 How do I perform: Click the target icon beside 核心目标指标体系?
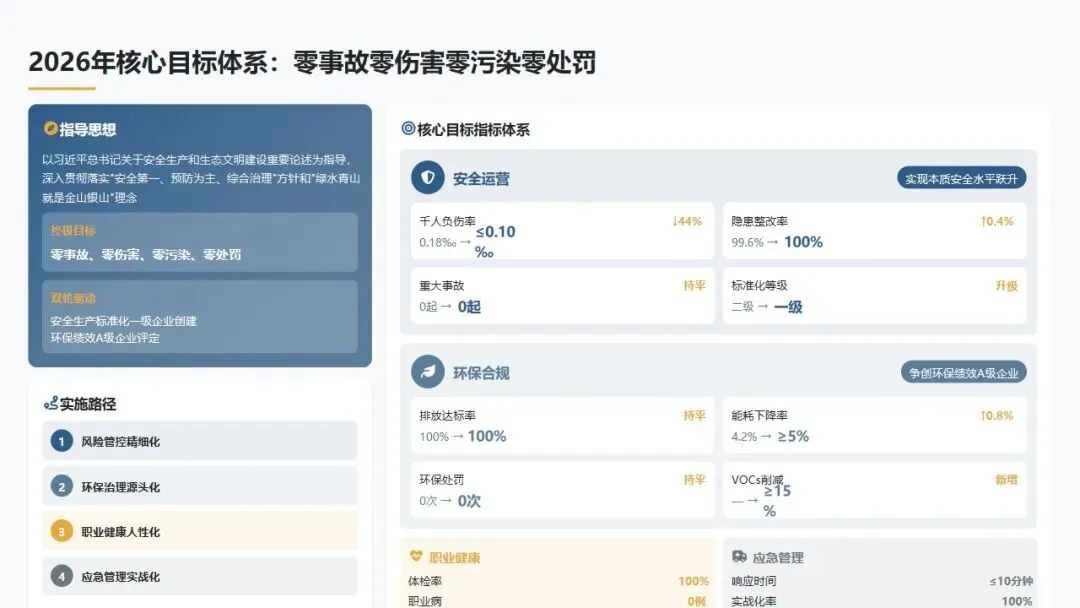point(408,128)
